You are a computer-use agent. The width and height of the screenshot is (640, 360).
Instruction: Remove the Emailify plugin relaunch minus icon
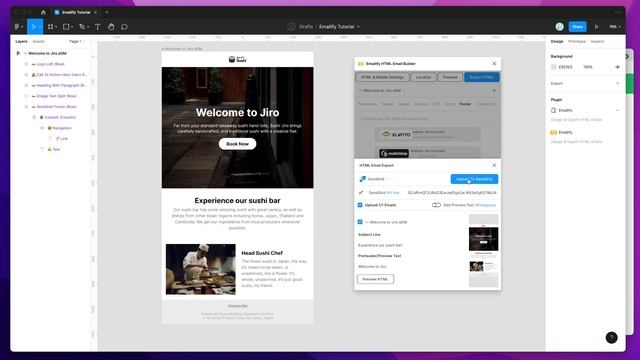(618, 110)
